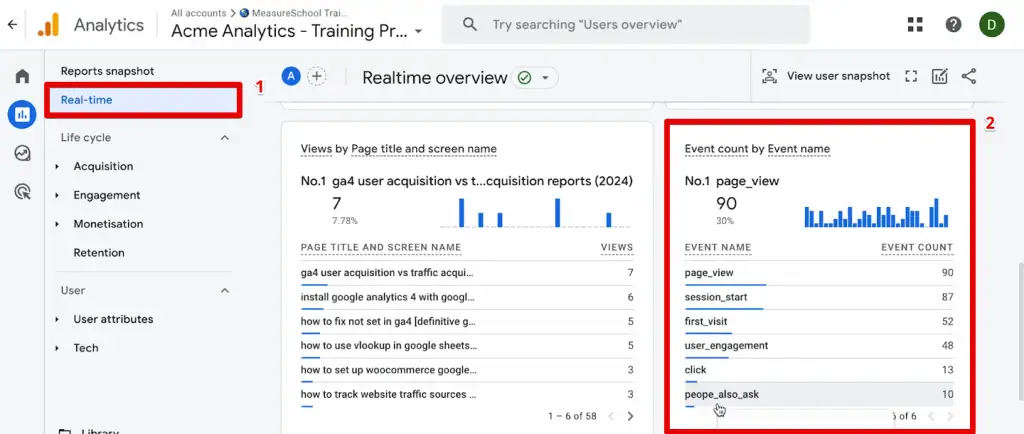The height and width of the screenshot is (434, 1024).
Task: Click 'how to track website traffic sources' row
Action: click(x=466, y=394)
